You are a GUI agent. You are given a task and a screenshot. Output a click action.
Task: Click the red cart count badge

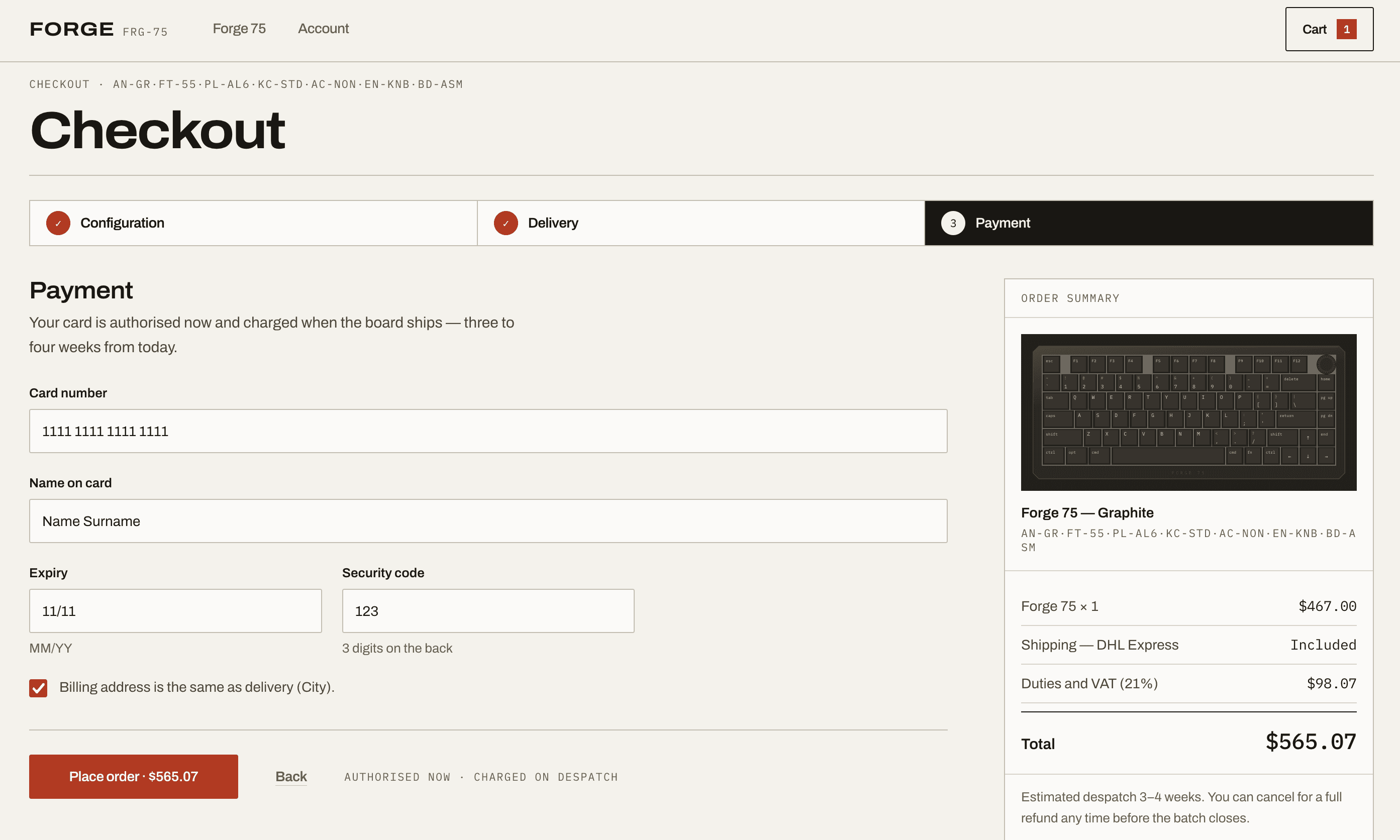1346,30
